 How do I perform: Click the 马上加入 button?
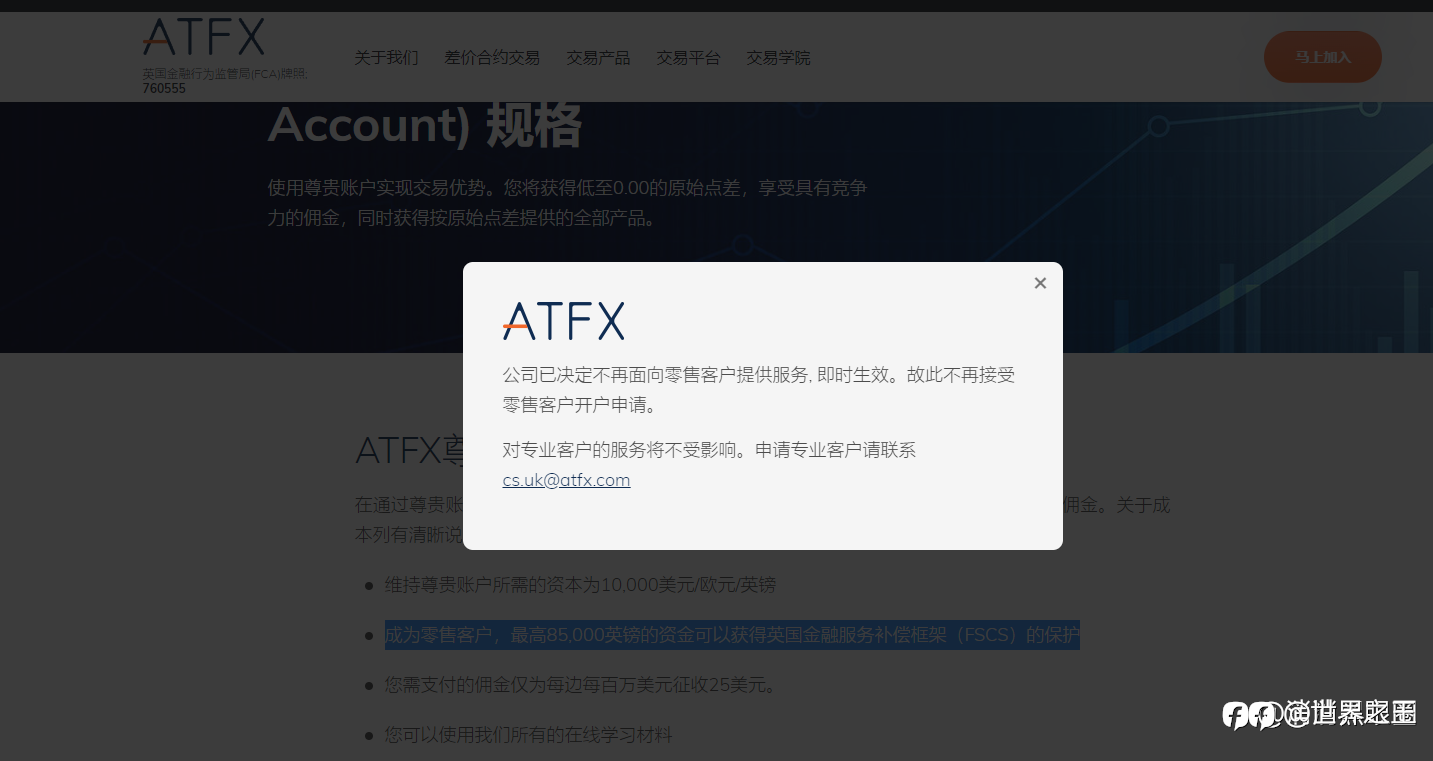(1323, 57)
